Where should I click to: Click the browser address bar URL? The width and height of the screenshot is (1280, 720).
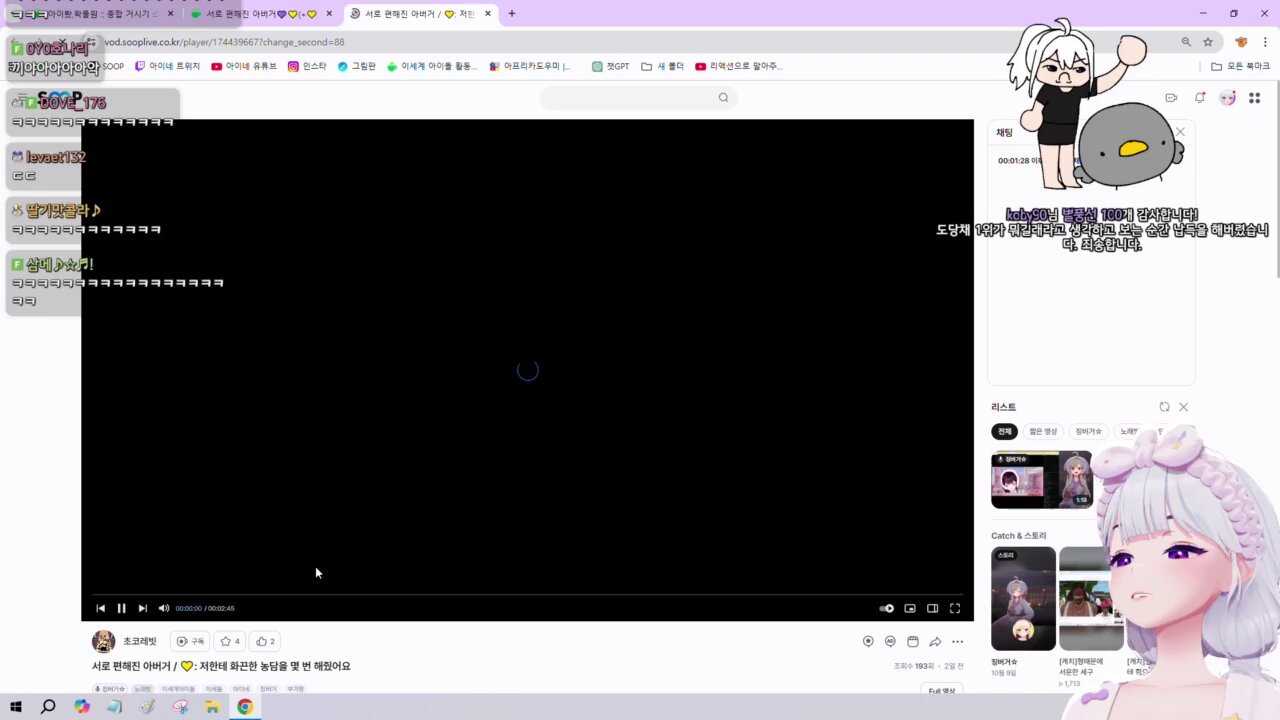pos(225,42)
